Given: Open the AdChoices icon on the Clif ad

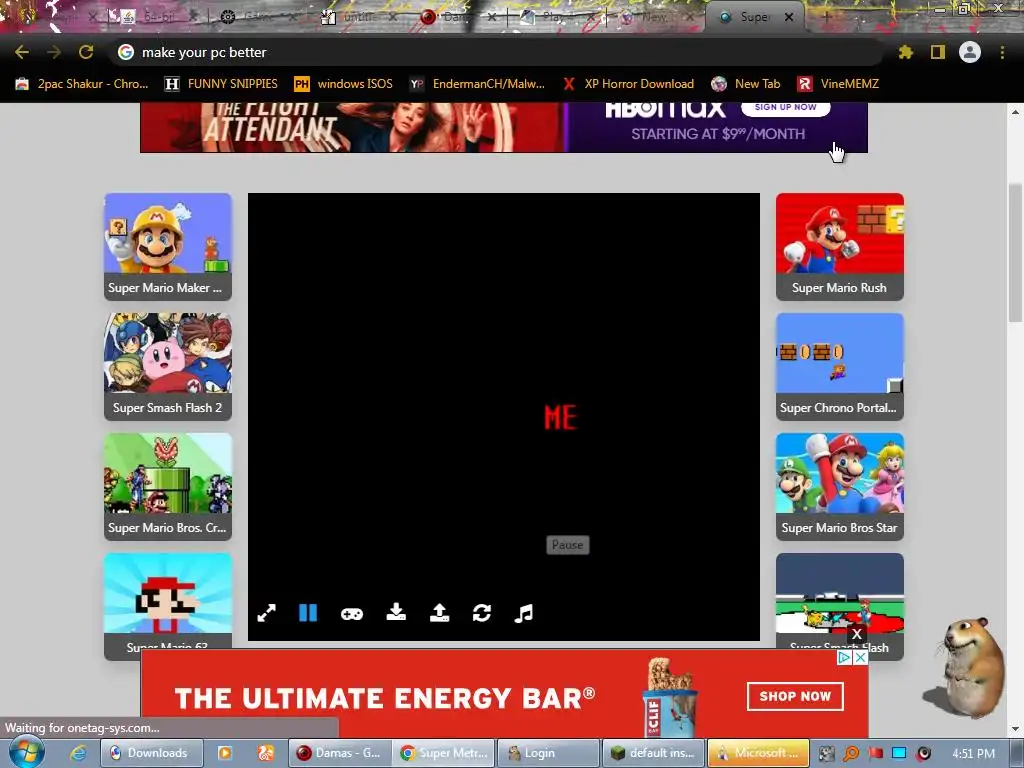Looking at the screenshot, I should point(844,658).
